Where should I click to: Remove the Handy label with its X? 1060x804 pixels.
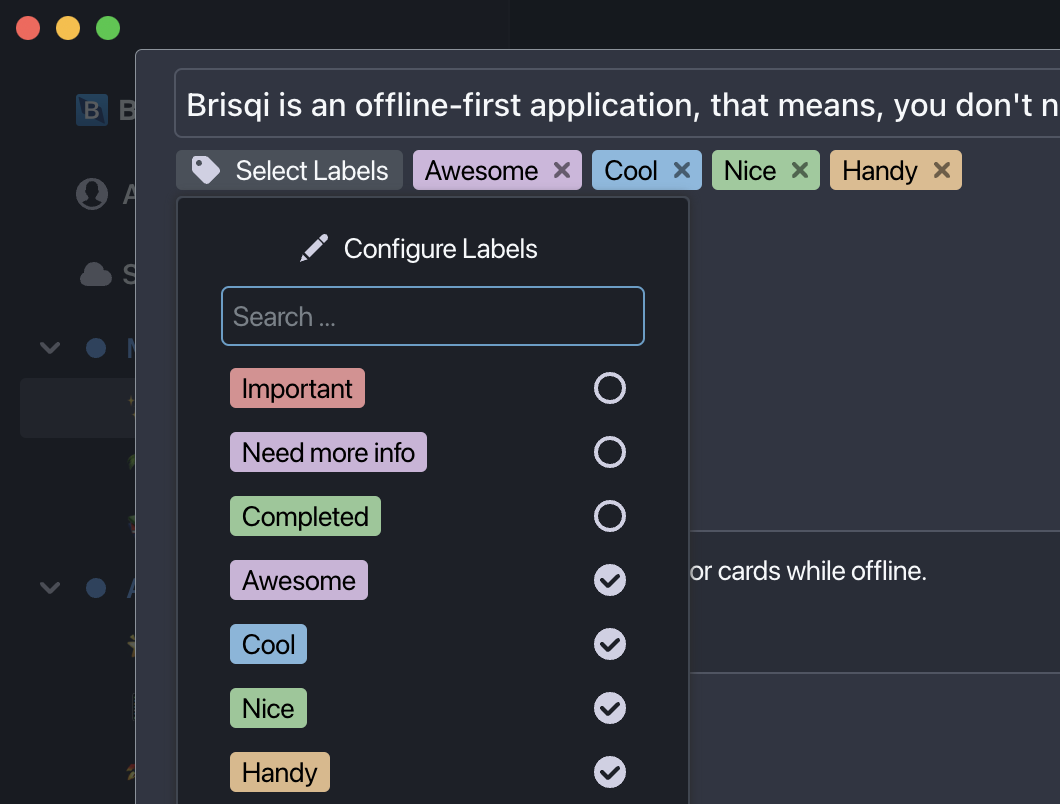[x=942, y=170]
